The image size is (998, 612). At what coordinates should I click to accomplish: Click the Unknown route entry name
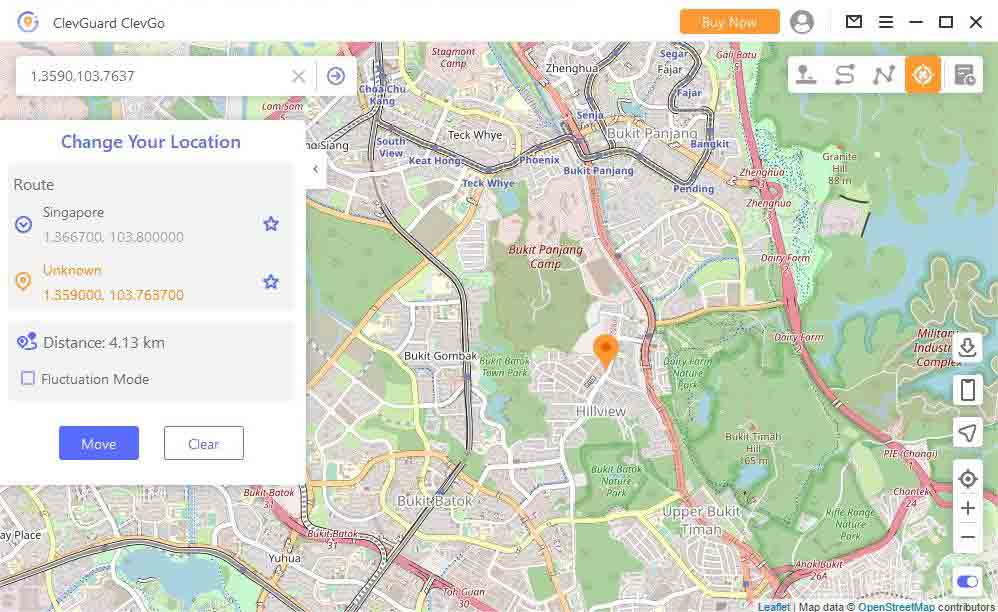(72, 270)
